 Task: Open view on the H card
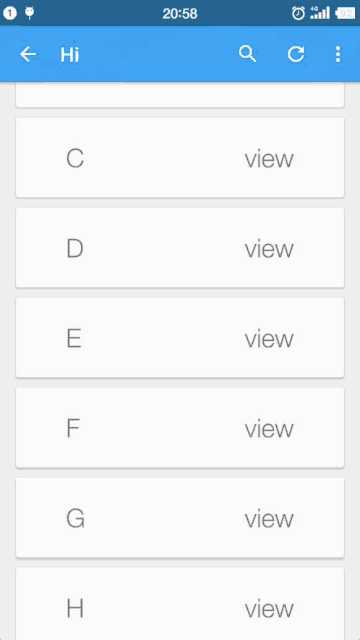pyautogui.click(x=269, y=609)
